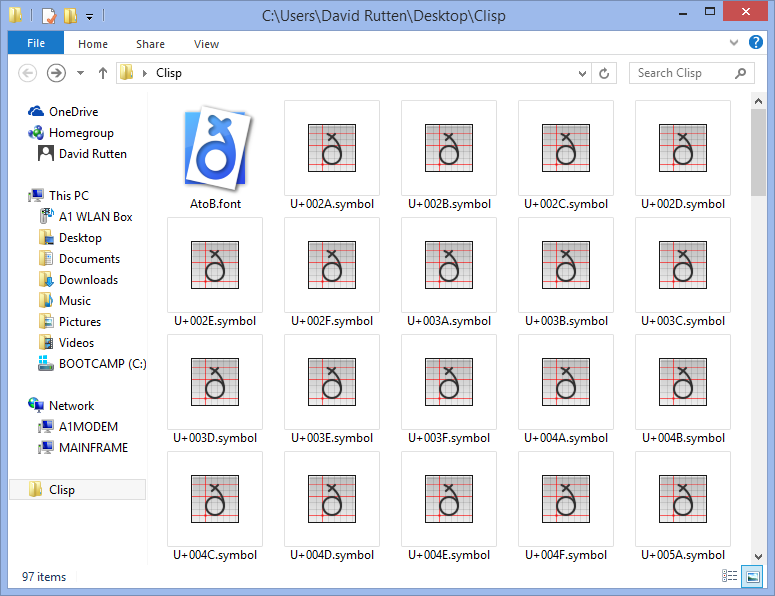Open the address bar history dropdown
Image resolution: width=775 pixels, height=596 pixels.
click(x=584, y=73)
